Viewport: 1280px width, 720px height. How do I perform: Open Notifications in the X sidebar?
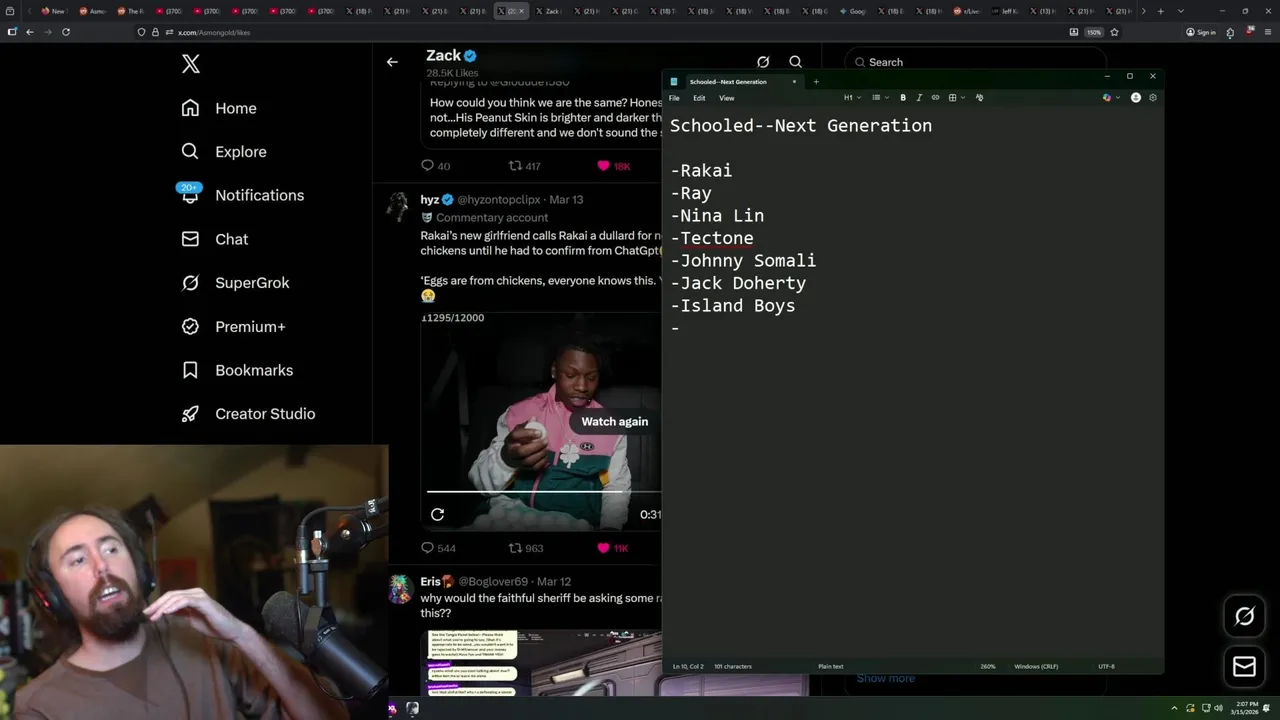[x=242, y=195]
